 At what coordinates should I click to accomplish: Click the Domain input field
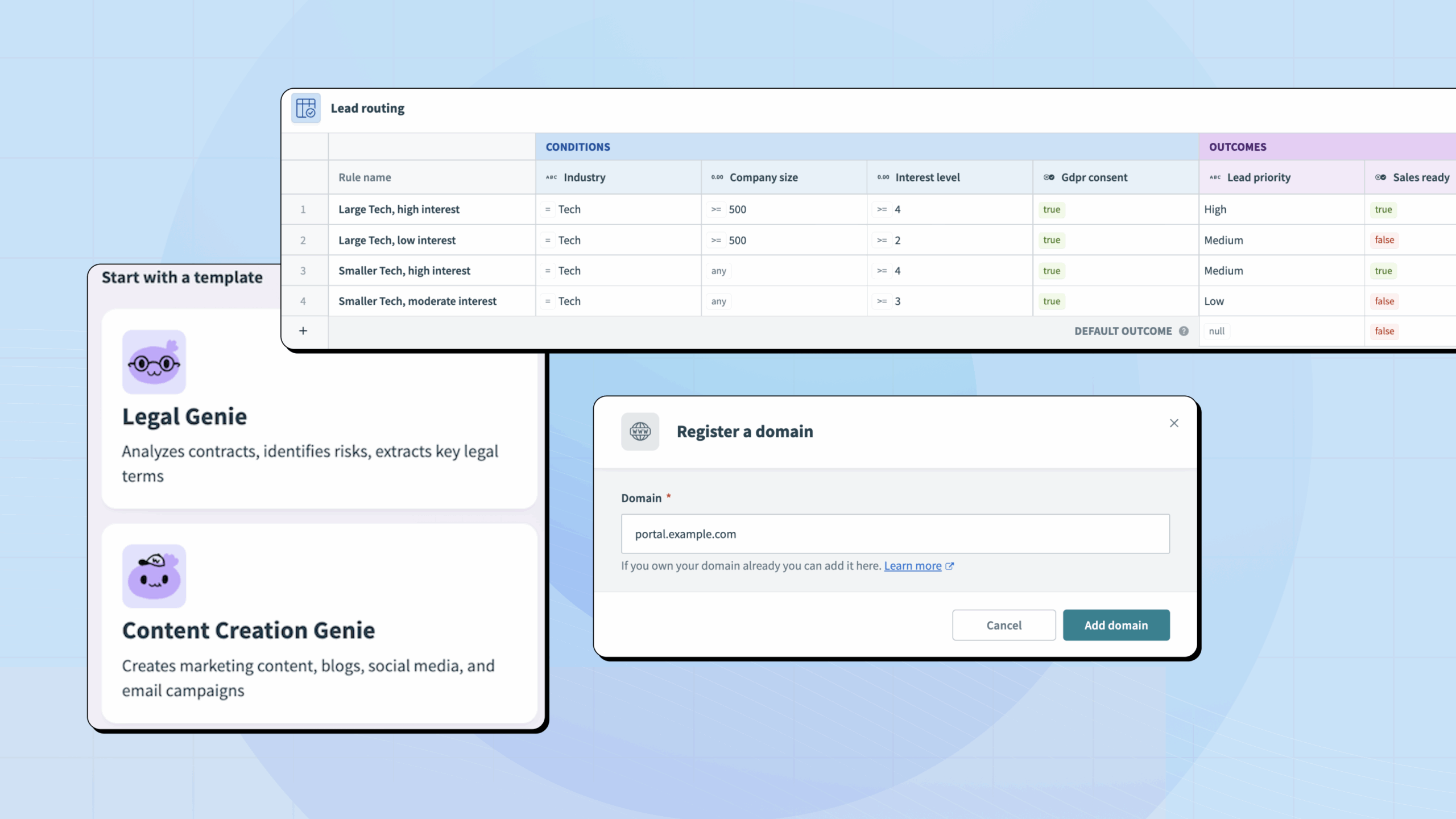[895, 534]
